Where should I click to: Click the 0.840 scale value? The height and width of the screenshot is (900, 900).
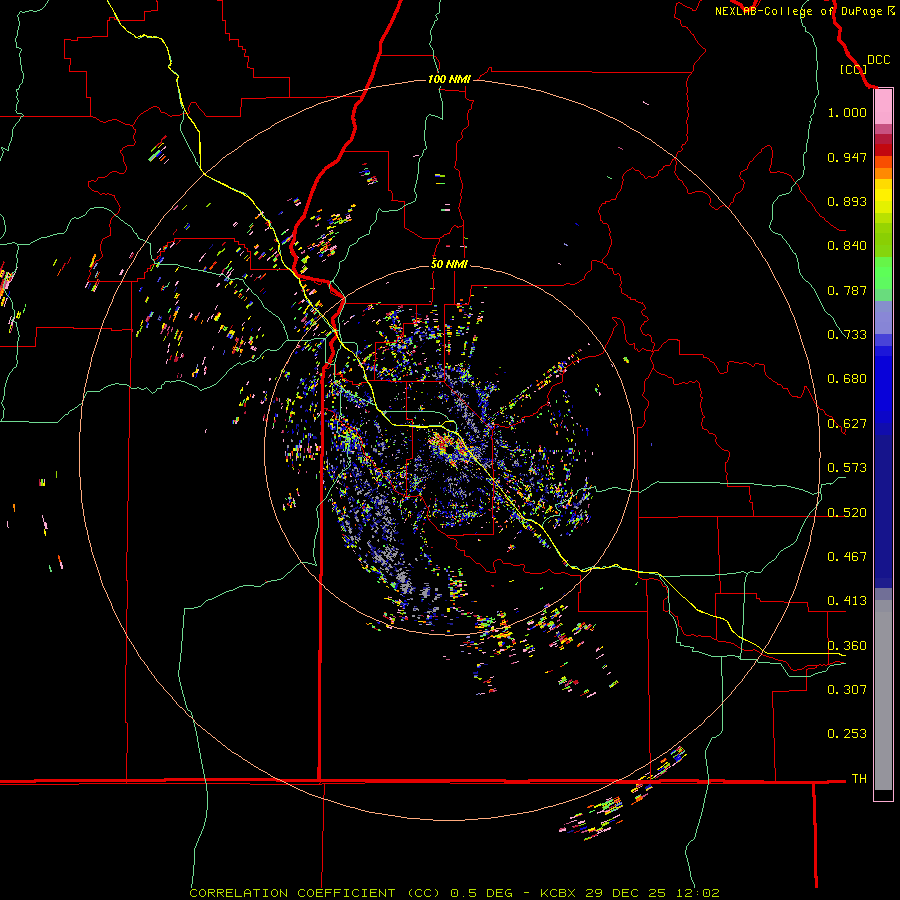[x=847, y=246]
